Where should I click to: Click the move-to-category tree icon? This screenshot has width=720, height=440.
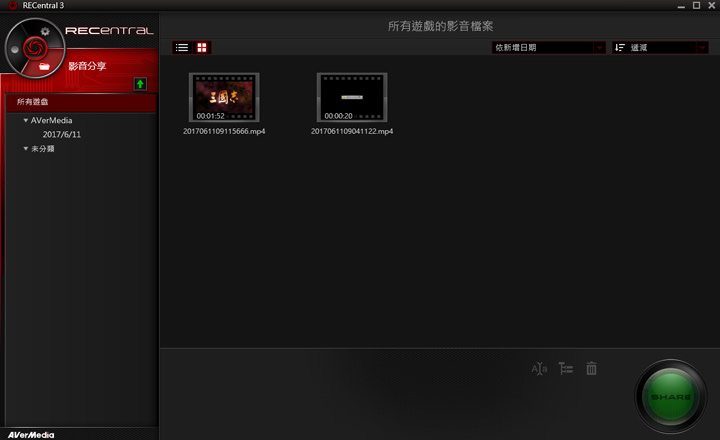(565, 369)
